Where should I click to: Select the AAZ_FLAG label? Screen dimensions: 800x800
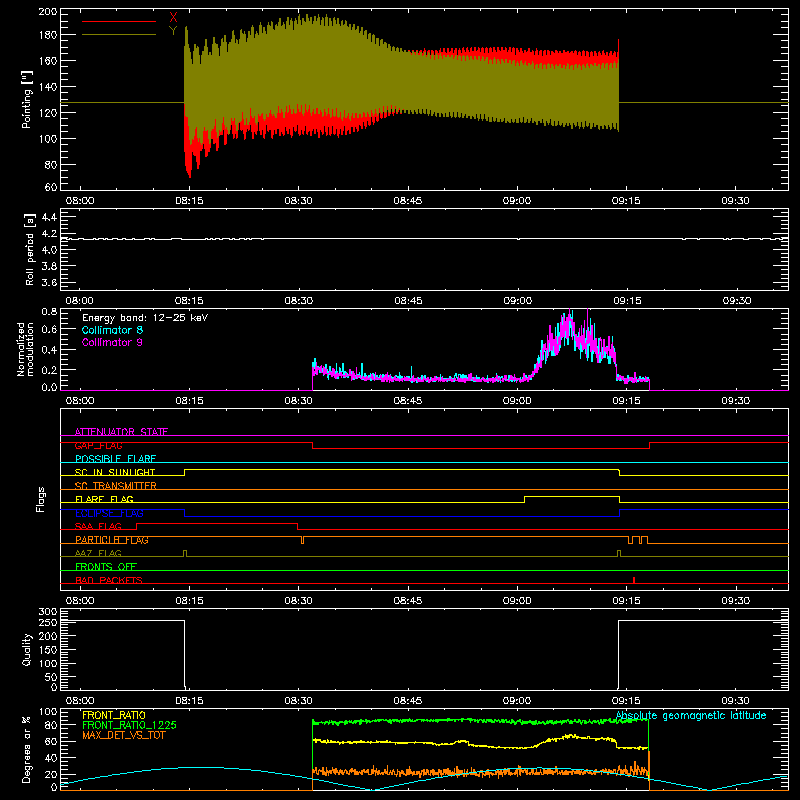[x=98, y=553]
